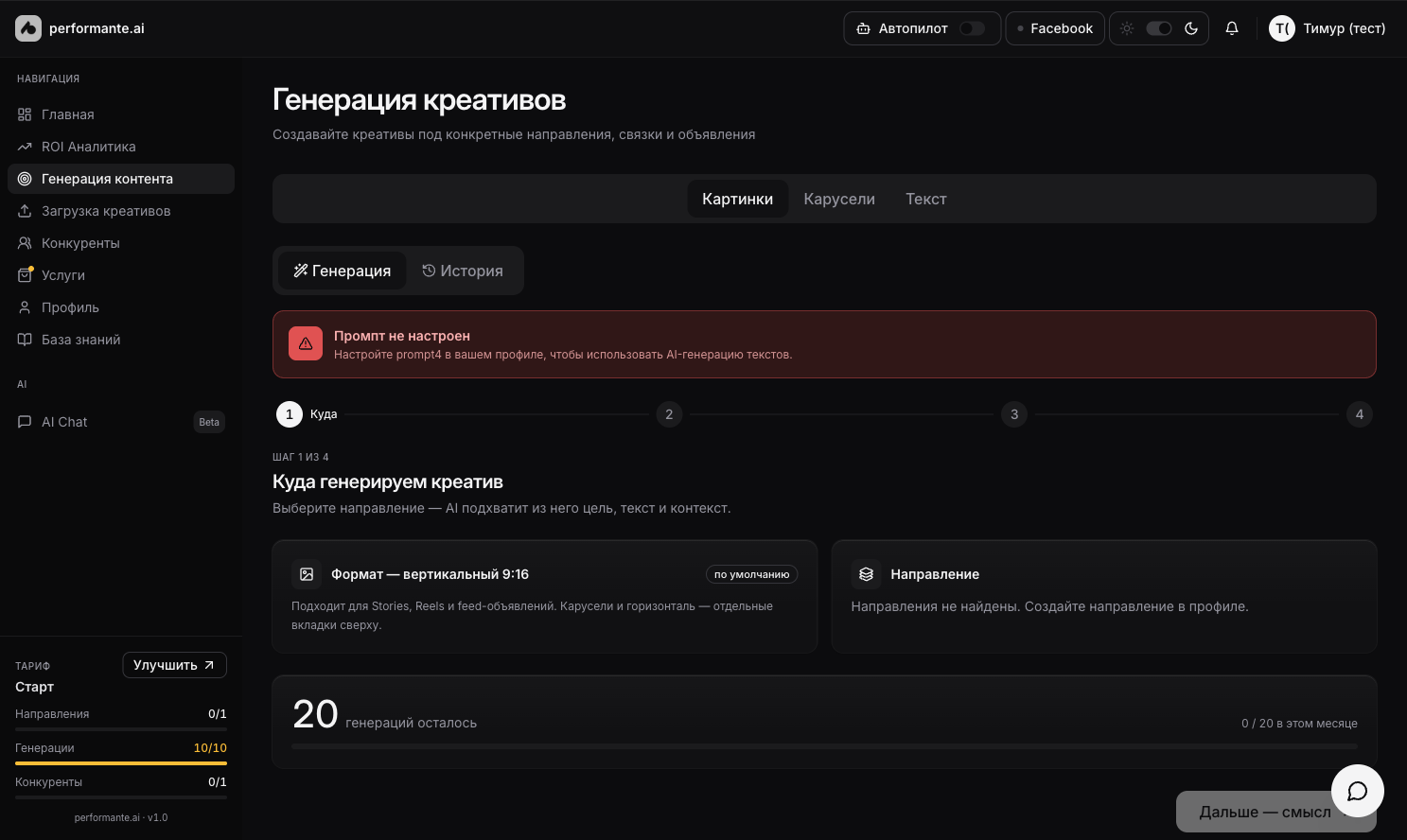Click the Автопилот robot icon
The width and height of the screenshot is (1407, 840).
coord(863,28)
